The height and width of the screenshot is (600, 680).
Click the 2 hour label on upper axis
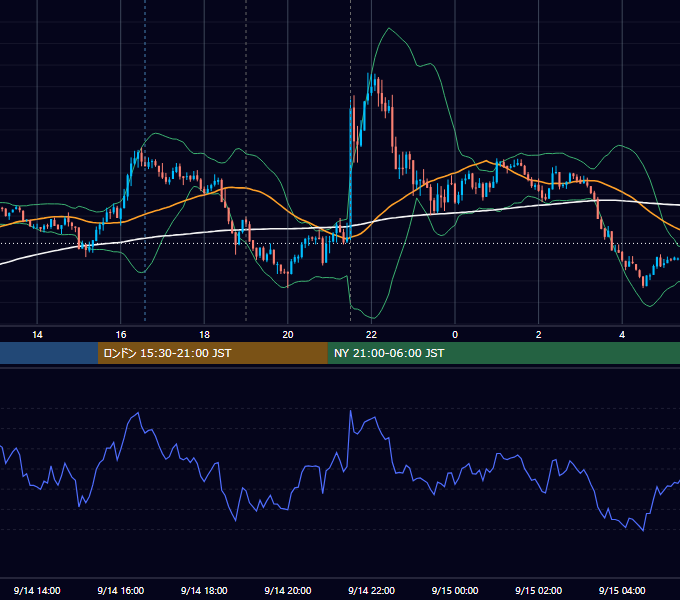539,335
